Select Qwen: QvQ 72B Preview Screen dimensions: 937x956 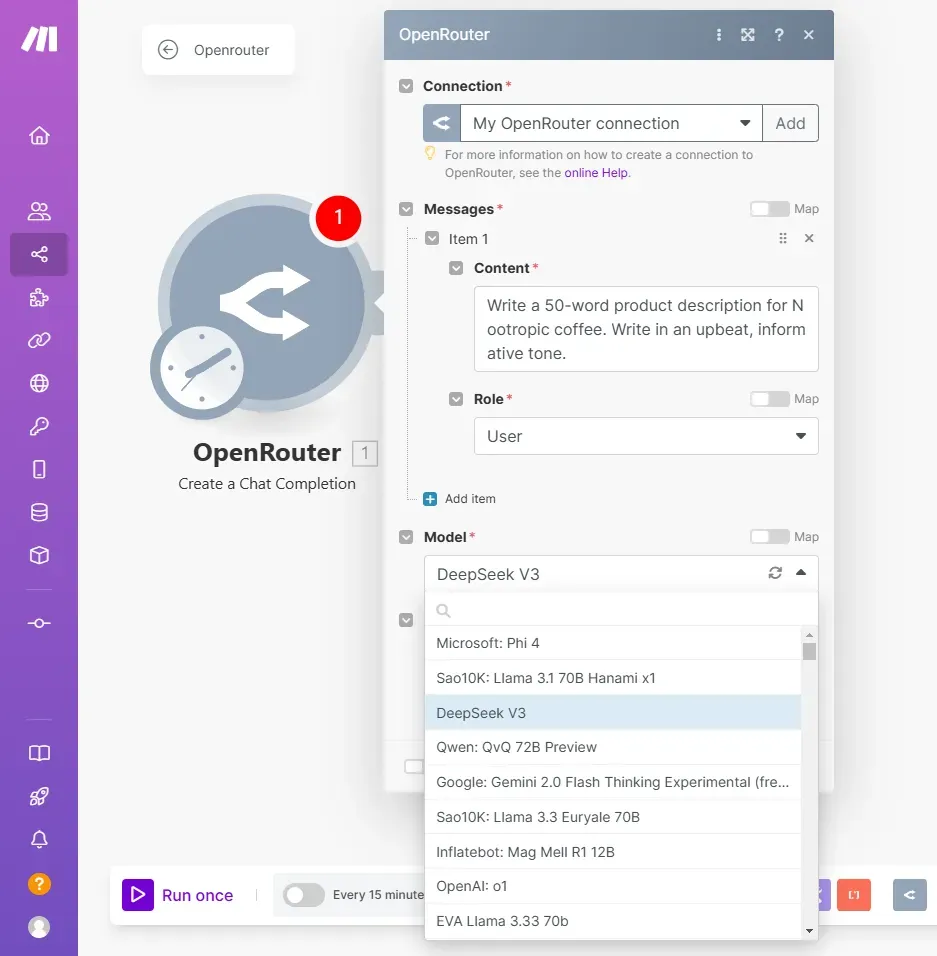click(613, 747)
